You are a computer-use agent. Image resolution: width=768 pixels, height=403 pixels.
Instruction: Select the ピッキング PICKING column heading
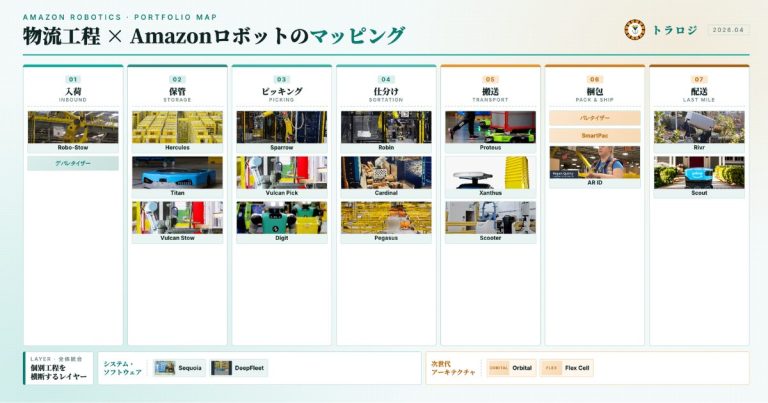(x=282, y=94)
